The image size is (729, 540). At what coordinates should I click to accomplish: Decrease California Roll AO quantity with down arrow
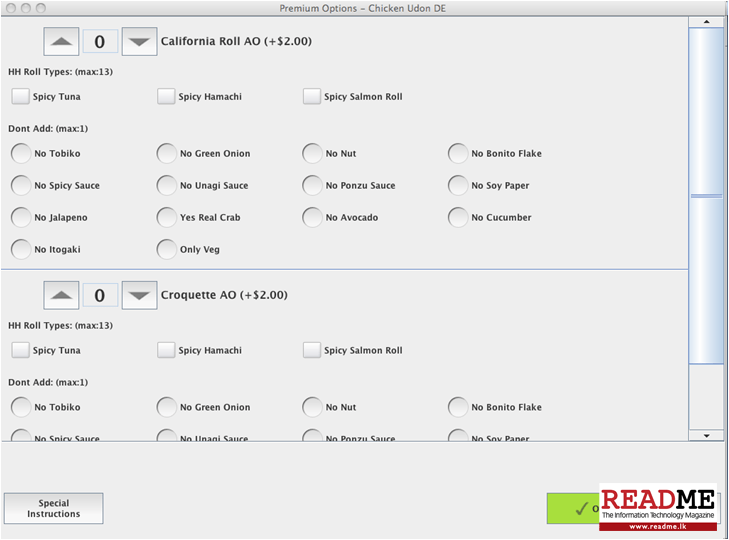pyautogui.click(x=139, y=42)
